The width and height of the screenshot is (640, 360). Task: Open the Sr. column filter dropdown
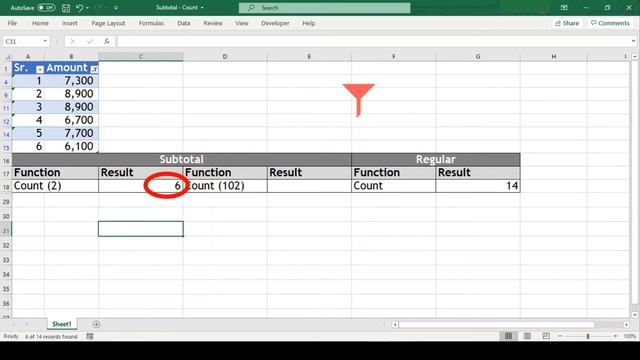(x=40, y=69)
